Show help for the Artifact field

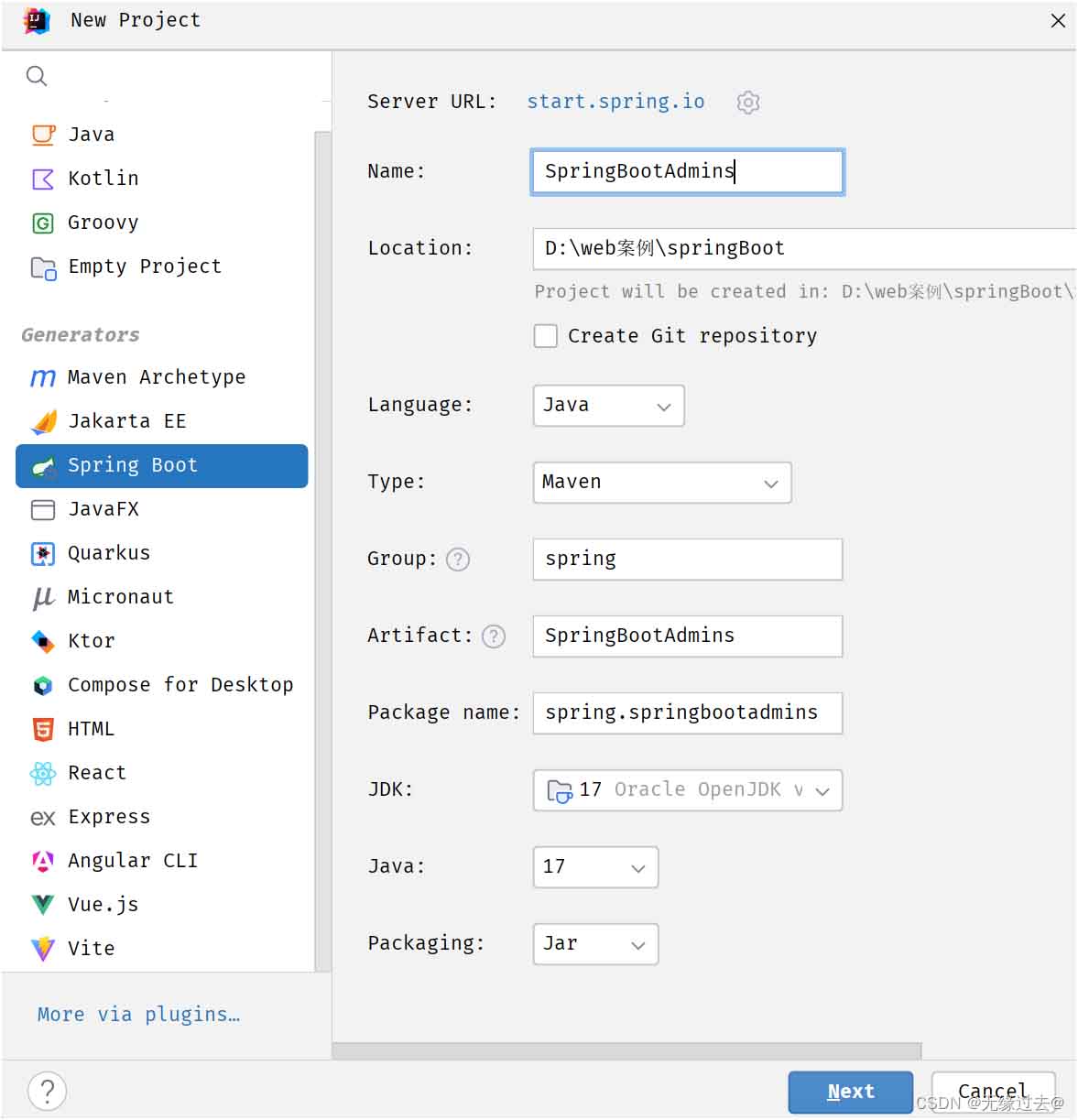tap(494, 636)
